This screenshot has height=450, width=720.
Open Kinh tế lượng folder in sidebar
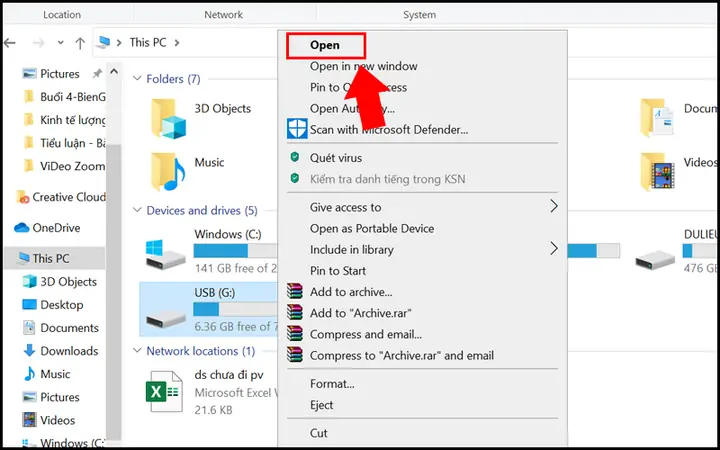(64, 120)
